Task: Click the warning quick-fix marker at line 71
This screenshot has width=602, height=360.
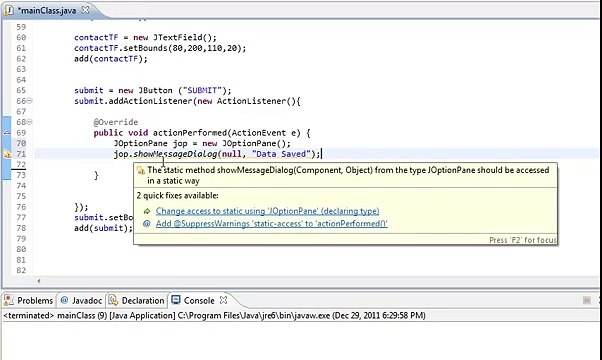Action: pos(7,154)
